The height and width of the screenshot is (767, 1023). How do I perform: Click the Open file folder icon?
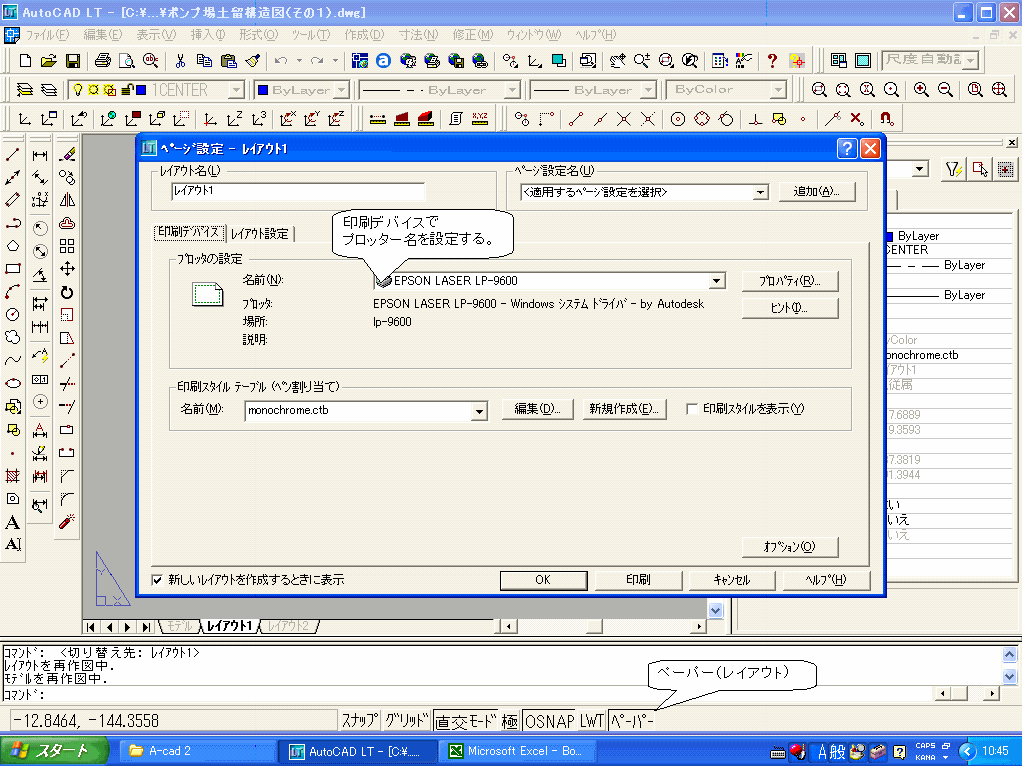(x=48, y=61)
